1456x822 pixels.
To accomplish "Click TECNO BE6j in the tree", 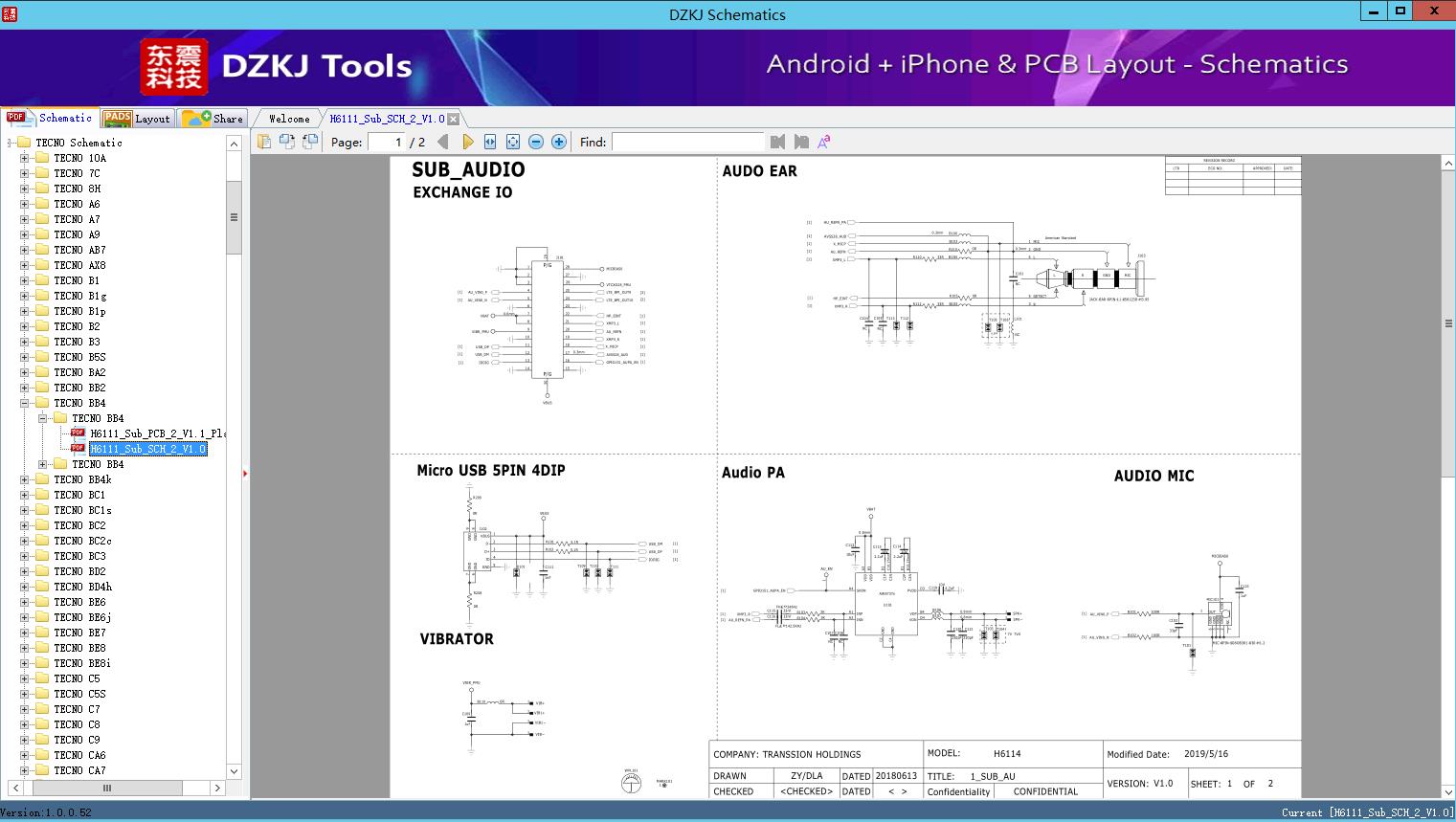I will (82, 617).
